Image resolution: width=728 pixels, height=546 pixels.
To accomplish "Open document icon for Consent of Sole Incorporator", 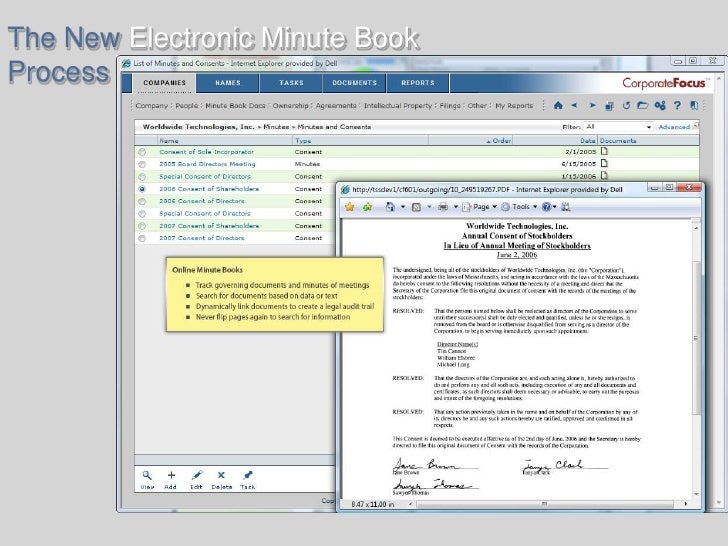I will (x=604, y=151).
